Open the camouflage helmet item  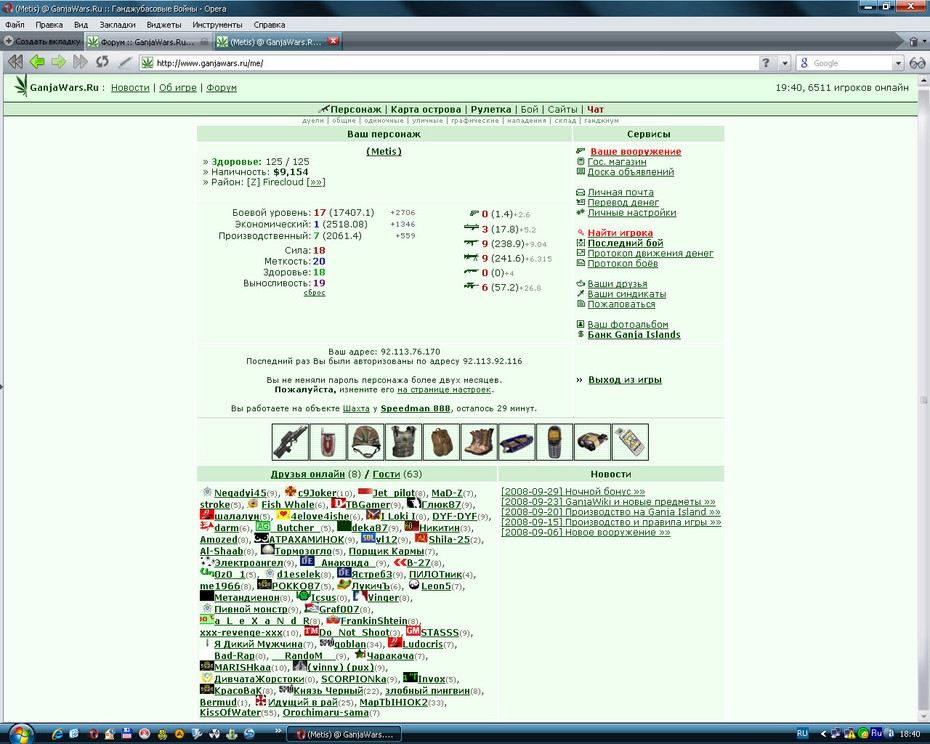[x=366, y=442]
